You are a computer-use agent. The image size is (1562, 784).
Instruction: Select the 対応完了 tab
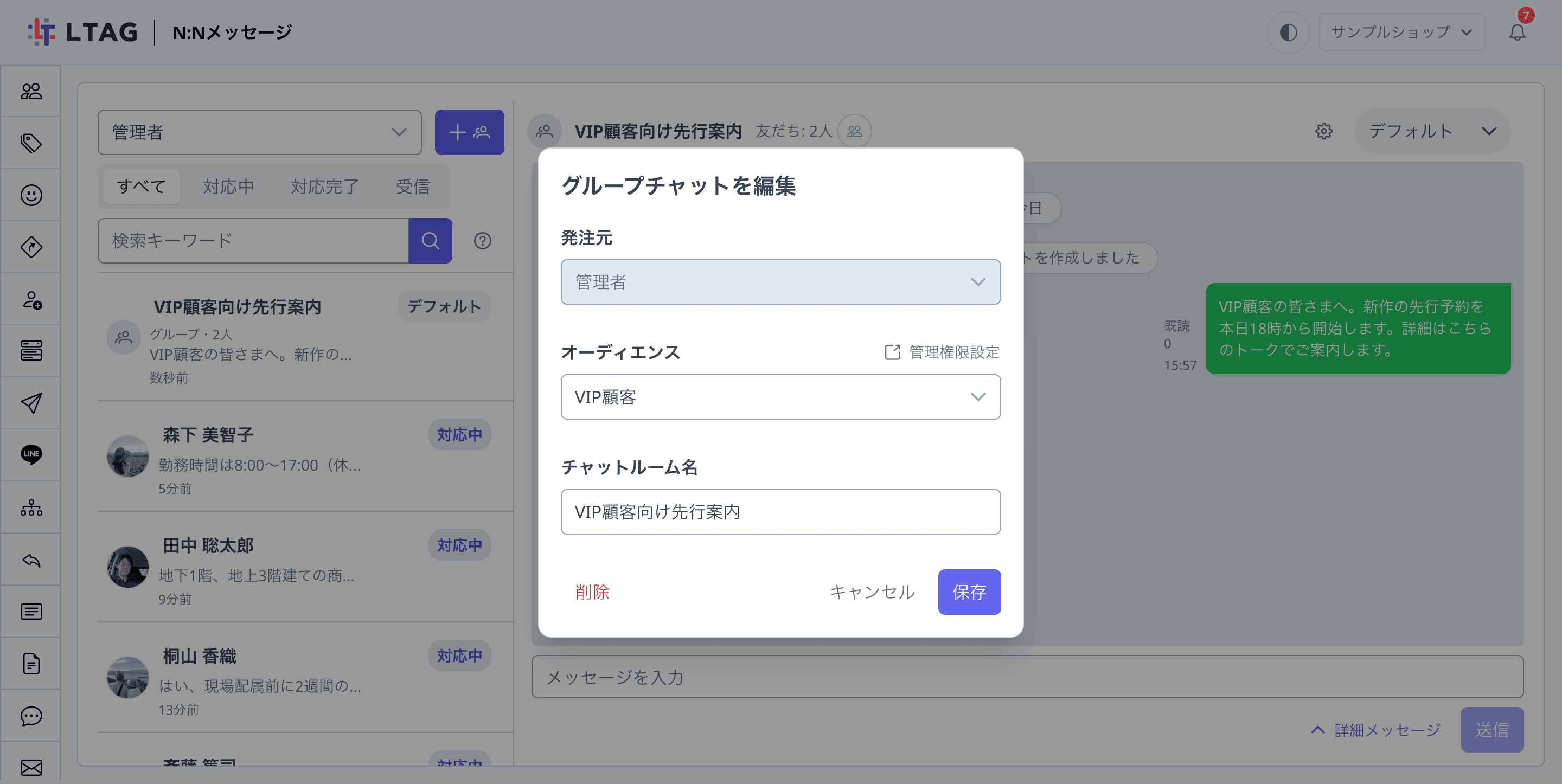click(x=324, y=186)
